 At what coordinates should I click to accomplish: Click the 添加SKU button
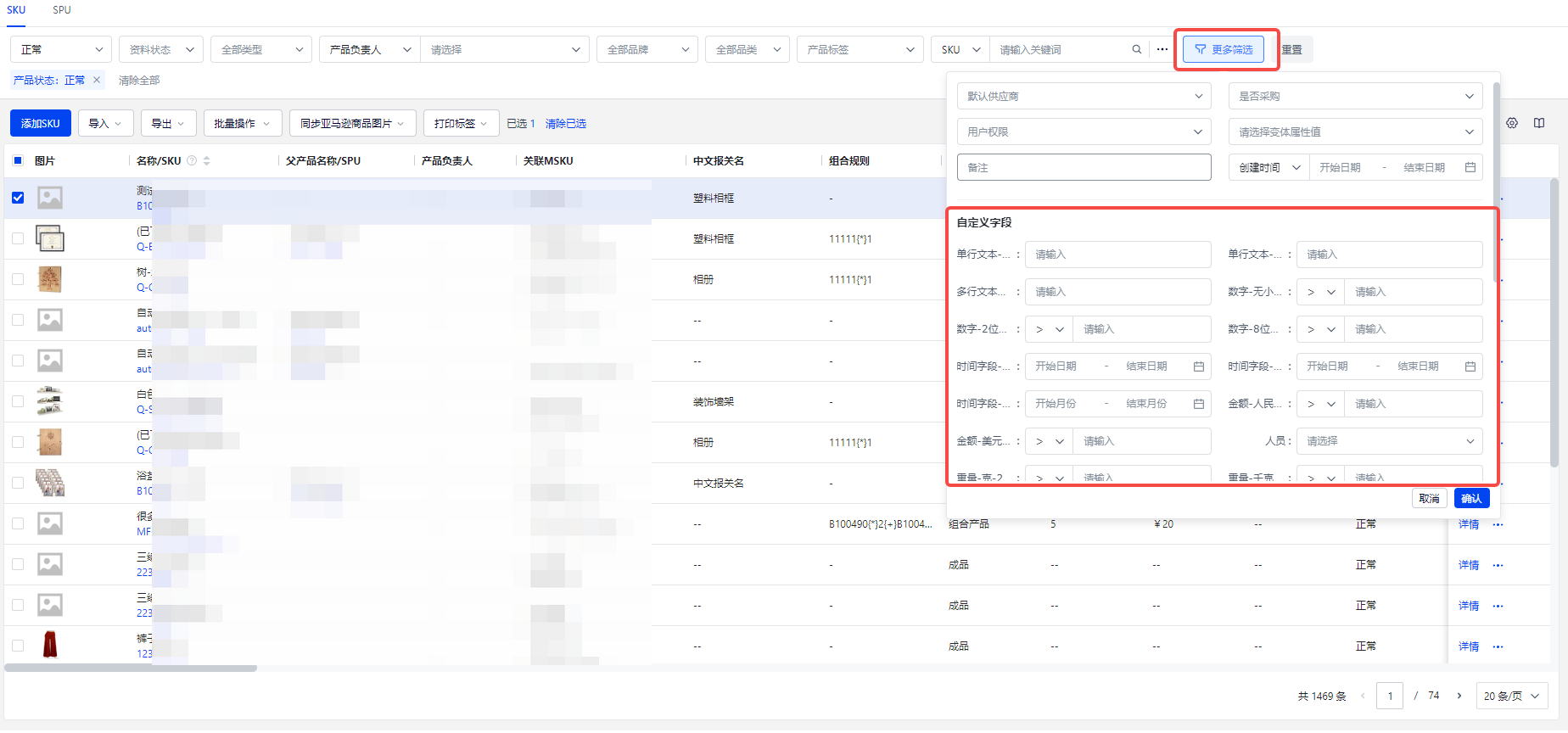40,123
